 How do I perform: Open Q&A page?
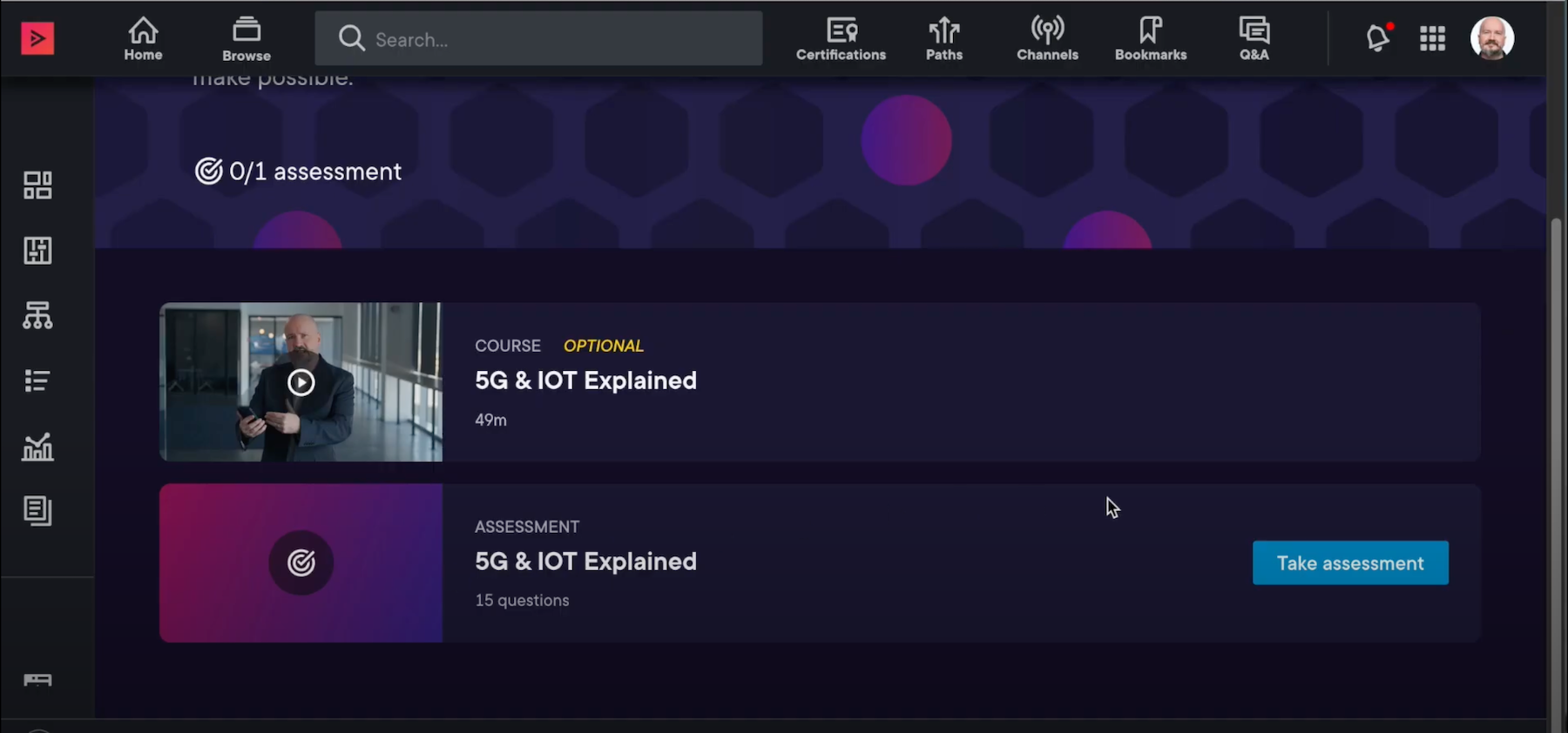(x=1254, y=39)
